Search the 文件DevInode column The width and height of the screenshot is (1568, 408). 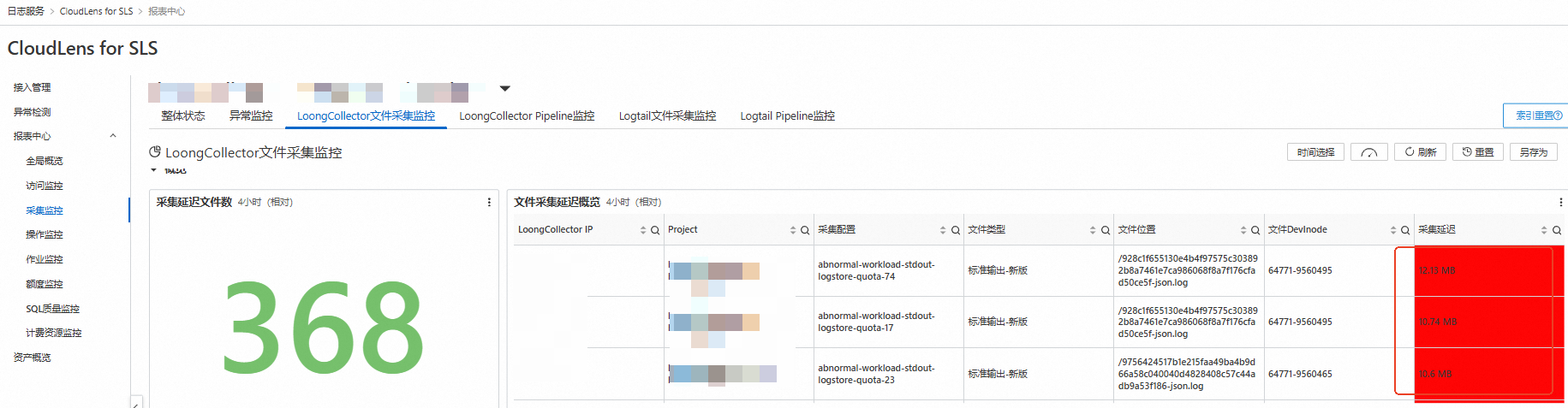1405,230
